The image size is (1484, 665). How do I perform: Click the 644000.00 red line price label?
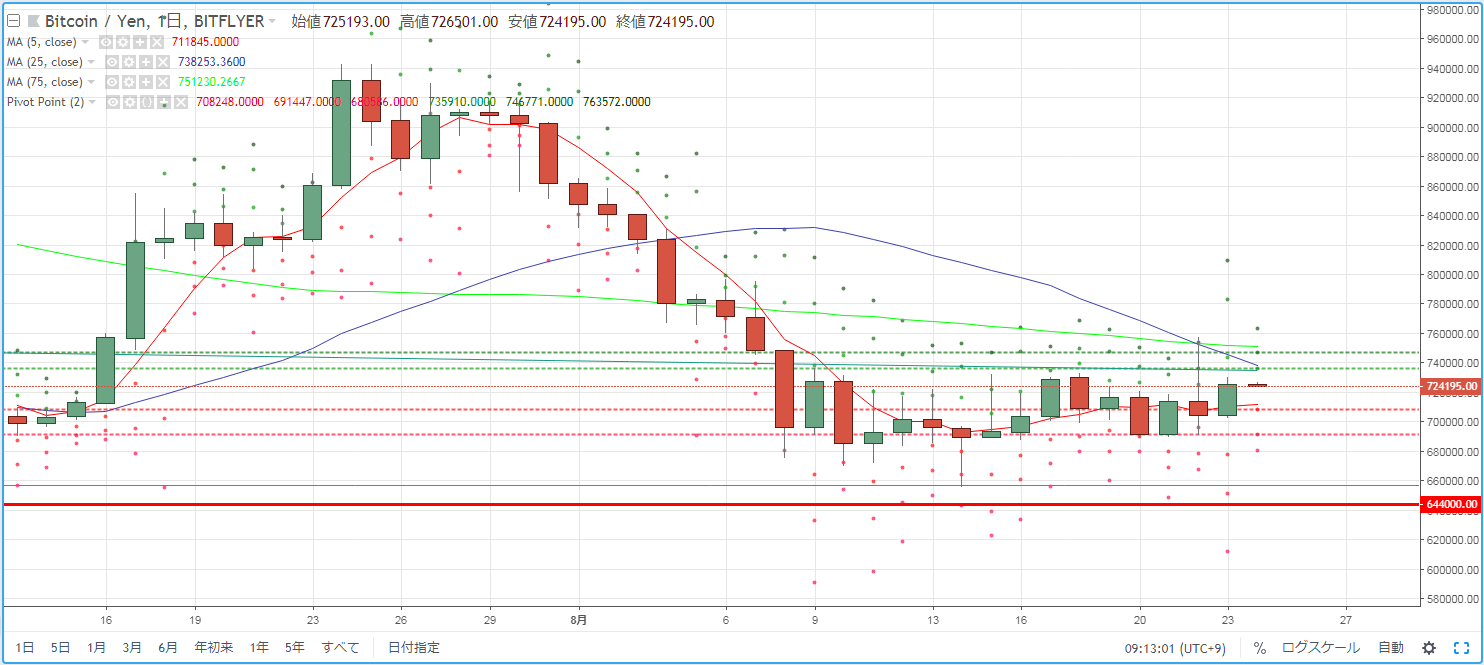point(1451,505)
